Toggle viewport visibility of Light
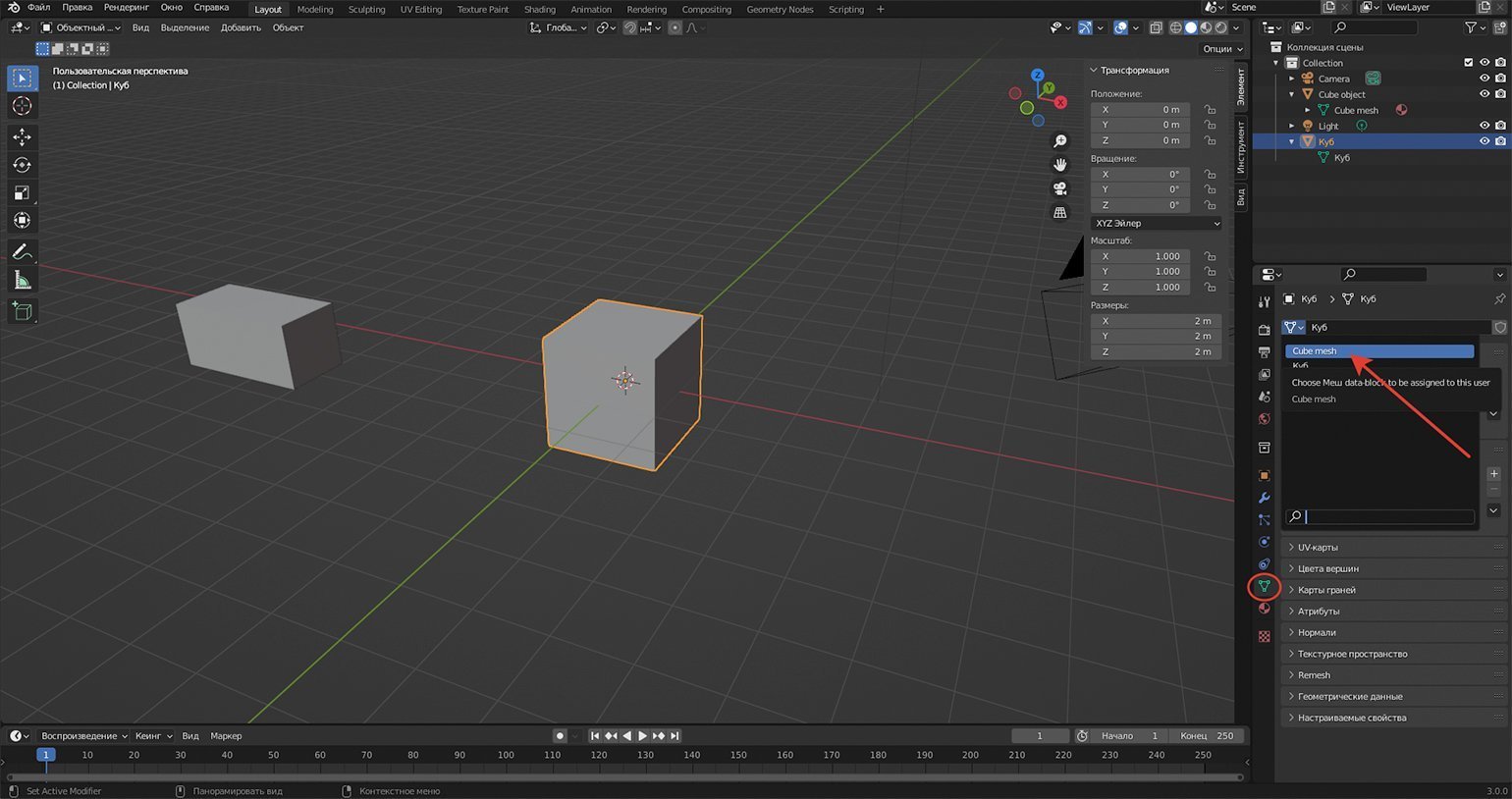Viewport: 1512px width, 799px height. point(1485,126)
